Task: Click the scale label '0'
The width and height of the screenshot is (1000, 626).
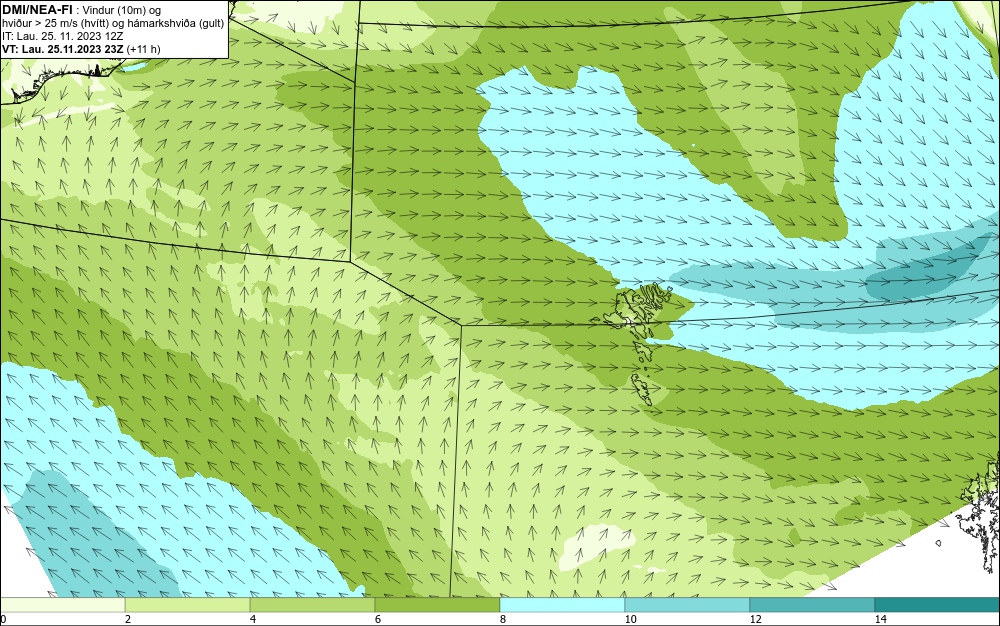Action: 3,619
